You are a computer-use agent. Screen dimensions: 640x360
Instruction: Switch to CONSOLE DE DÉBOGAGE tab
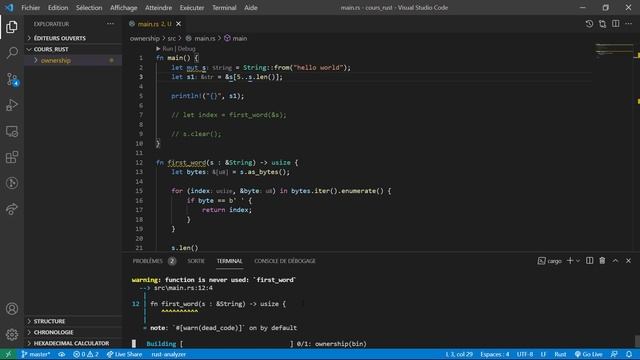click(x=285, y=261)
